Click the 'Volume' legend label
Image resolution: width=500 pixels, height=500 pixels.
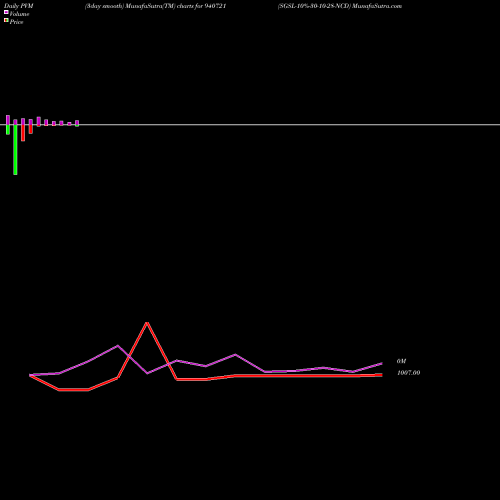tap(19, 14)
